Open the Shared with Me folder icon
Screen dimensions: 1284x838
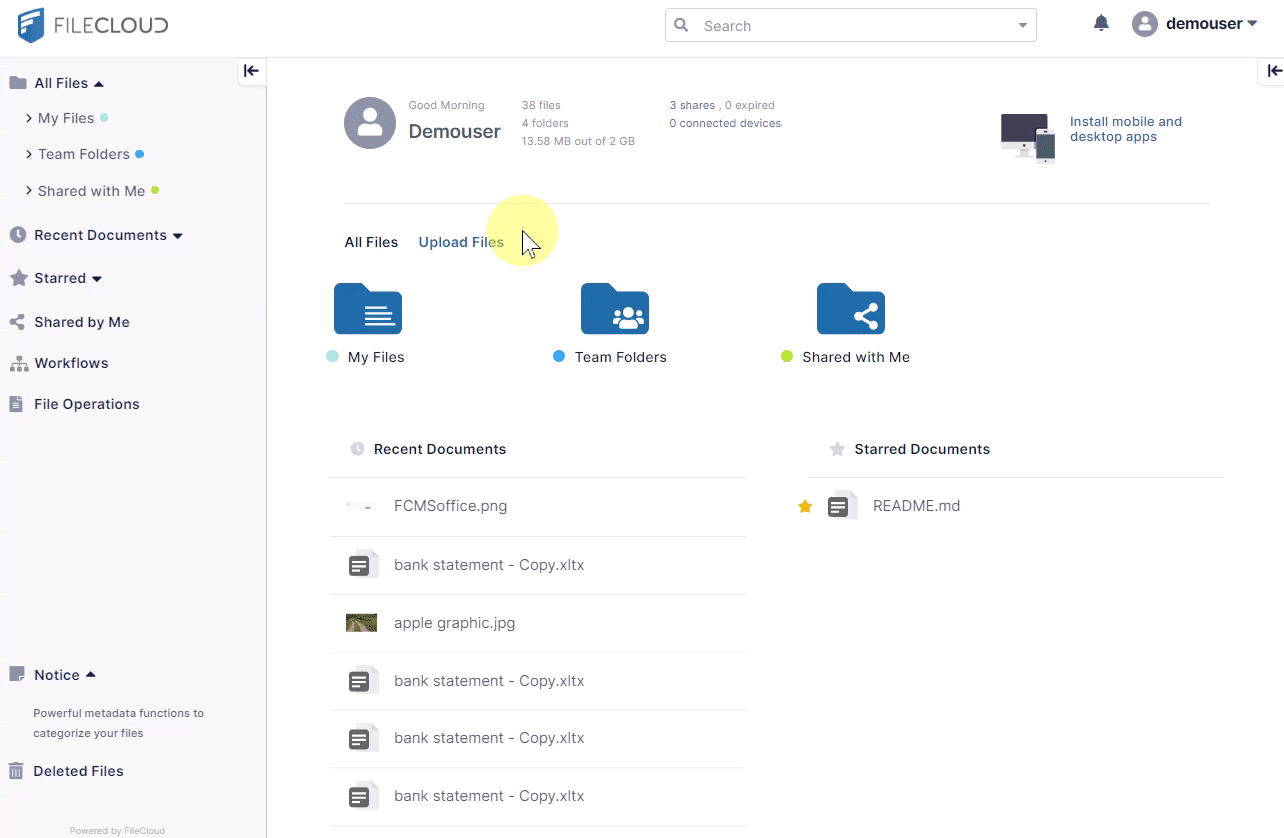850,309
